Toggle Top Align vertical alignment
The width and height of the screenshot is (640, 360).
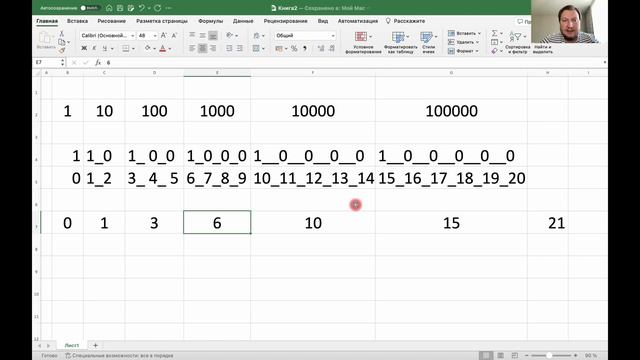pyautogui.click(x=192, y=36)
